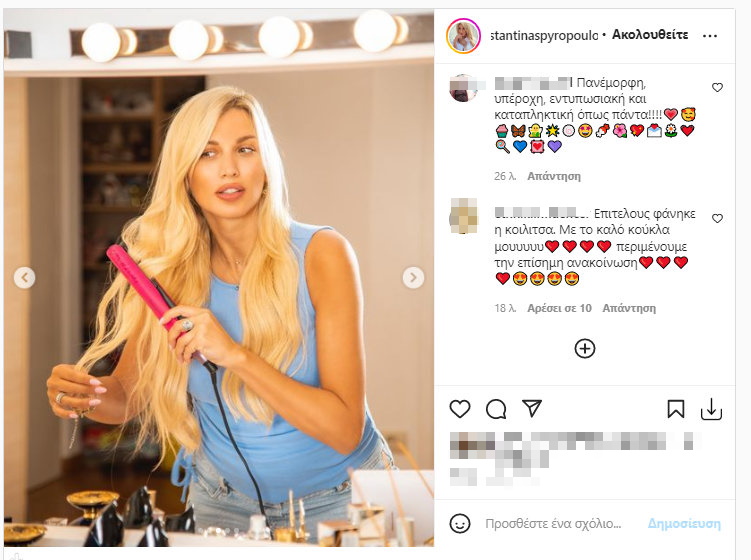
Task: Open the emoji picker smiley icon
Action: pos(460,524)
